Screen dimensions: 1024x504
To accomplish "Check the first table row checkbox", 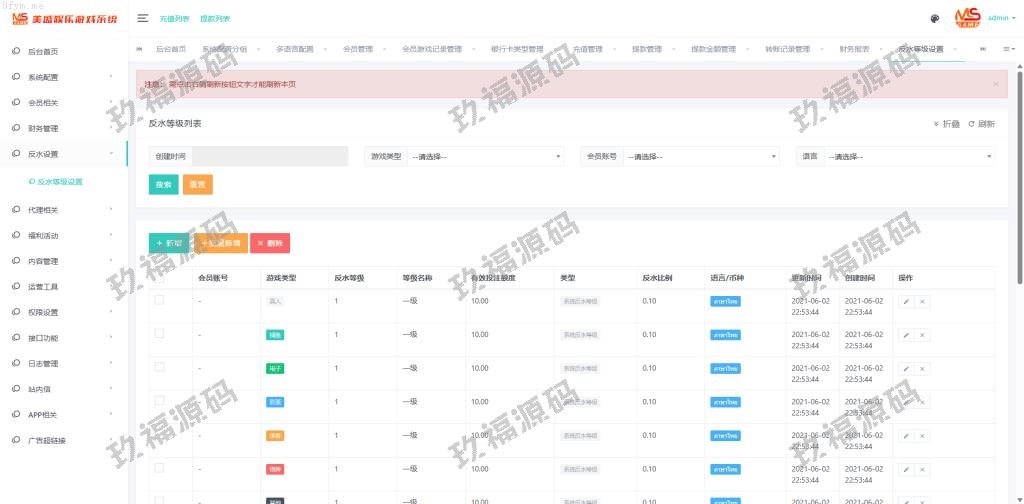I will (x=159, y=300).
